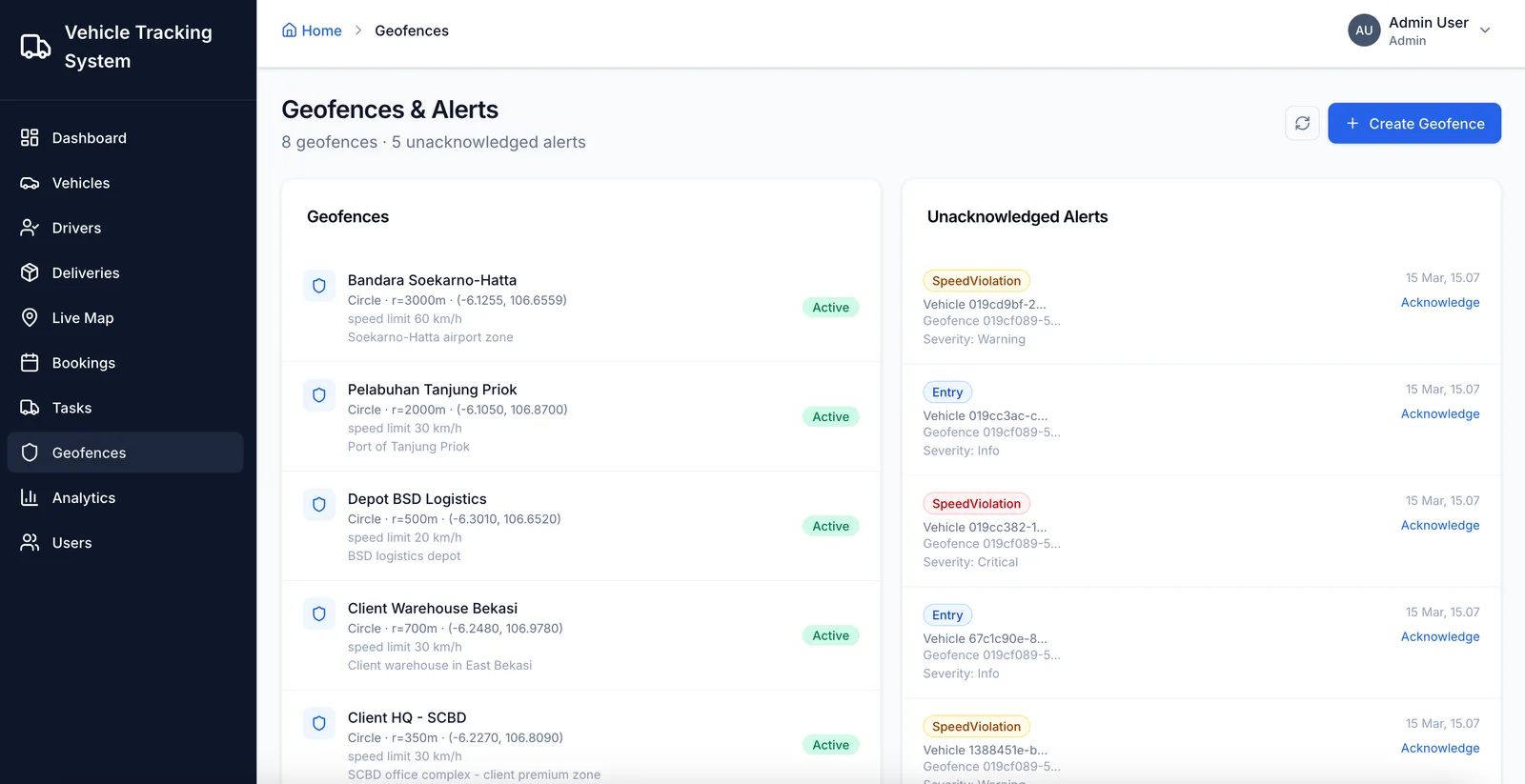This screenshot has height=784, width=1525.
Task: Select the Vehicles car icon in sidebar
Action: (x=30, y=183)
